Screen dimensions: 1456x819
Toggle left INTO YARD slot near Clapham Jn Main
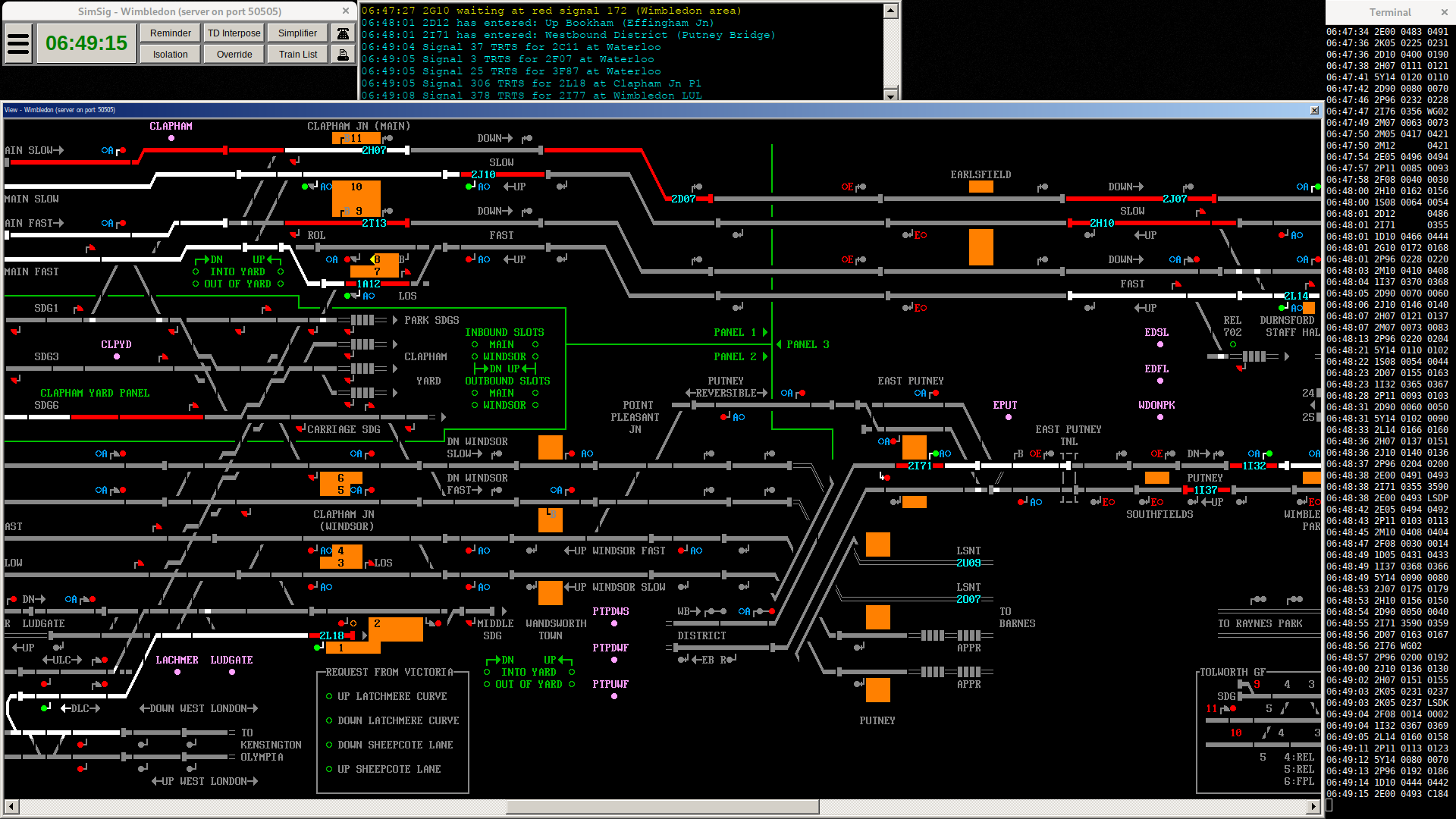196,271
